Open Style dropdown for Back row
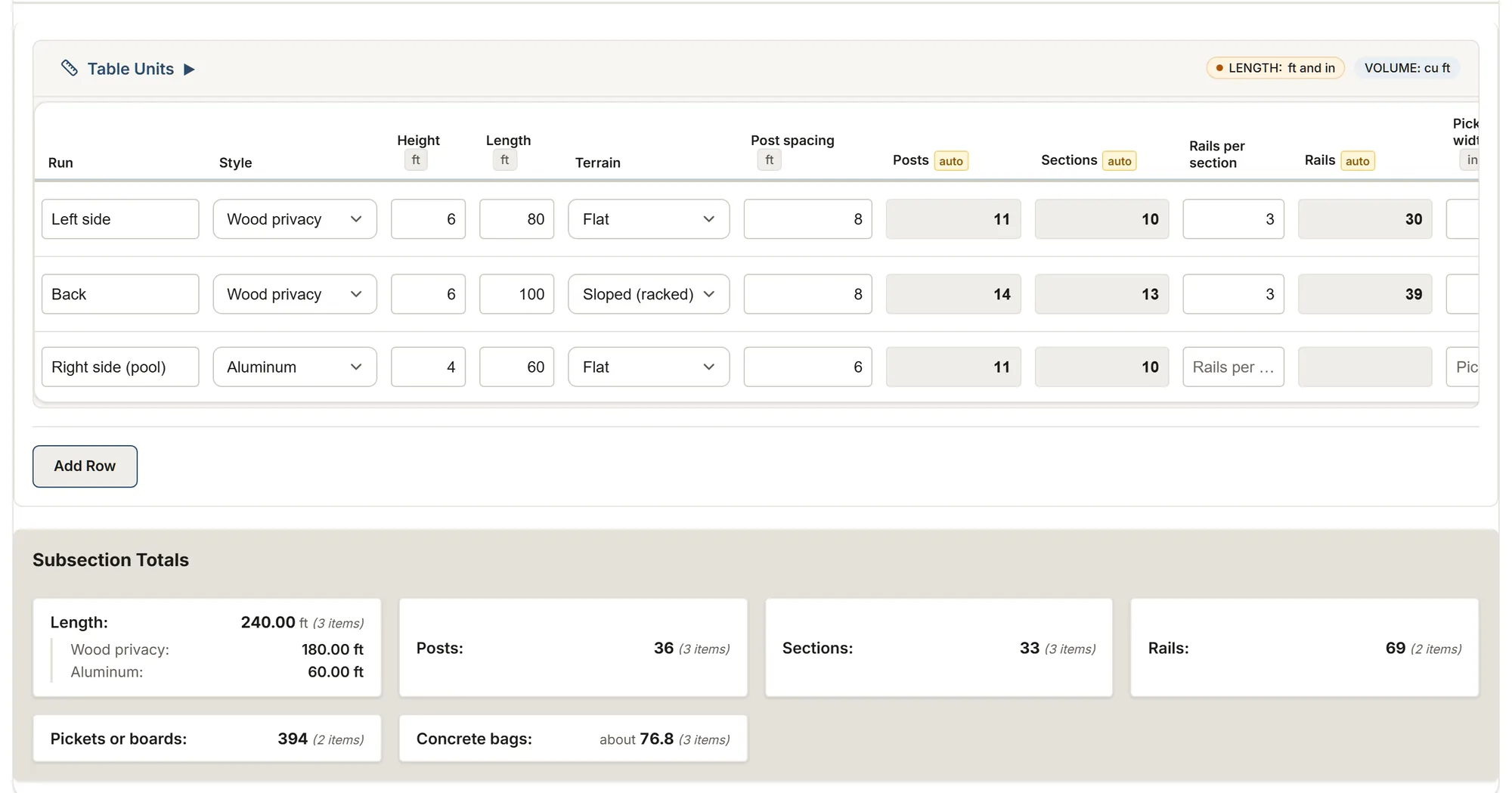Screen dimensions: 1512x793 click(295, 294)
